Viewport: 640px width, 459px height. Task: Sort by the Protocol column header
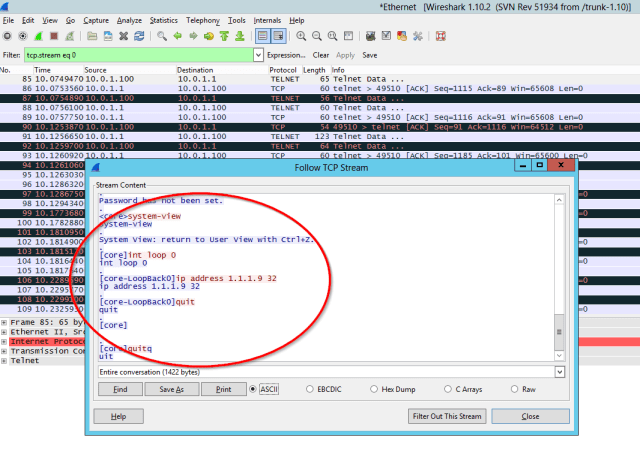(x=284, y=70)
